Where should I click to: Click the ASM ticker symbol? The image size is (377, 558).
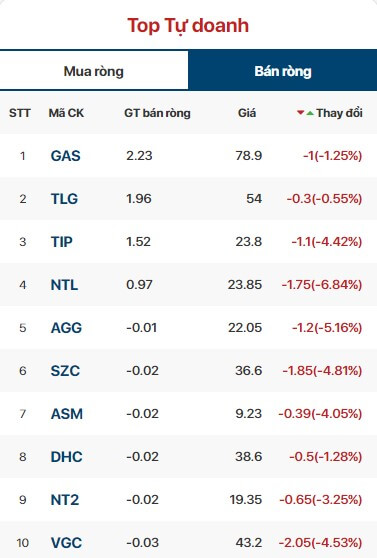[x=67, y=414]
